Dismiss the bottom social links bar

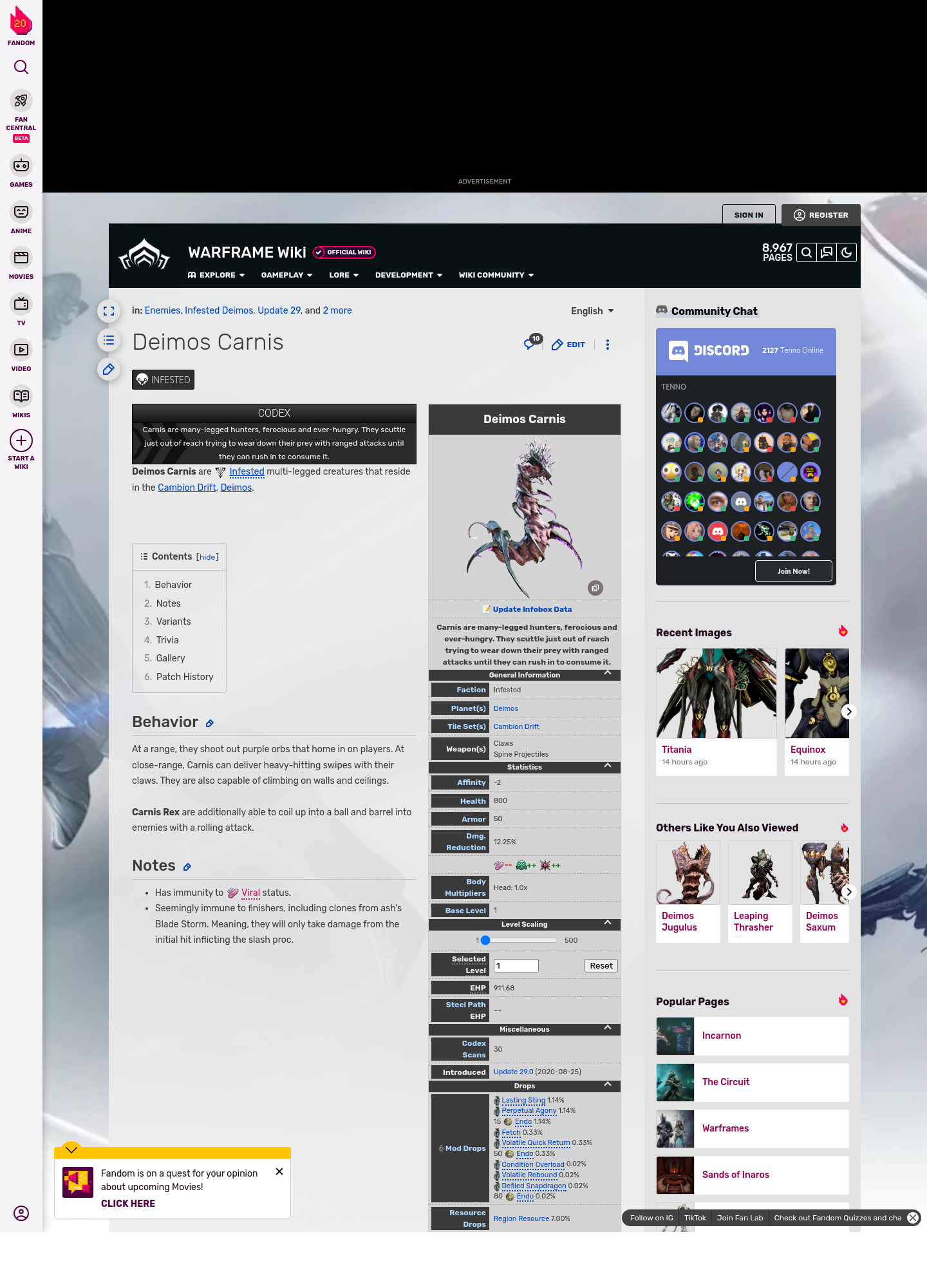point(913,1218)
